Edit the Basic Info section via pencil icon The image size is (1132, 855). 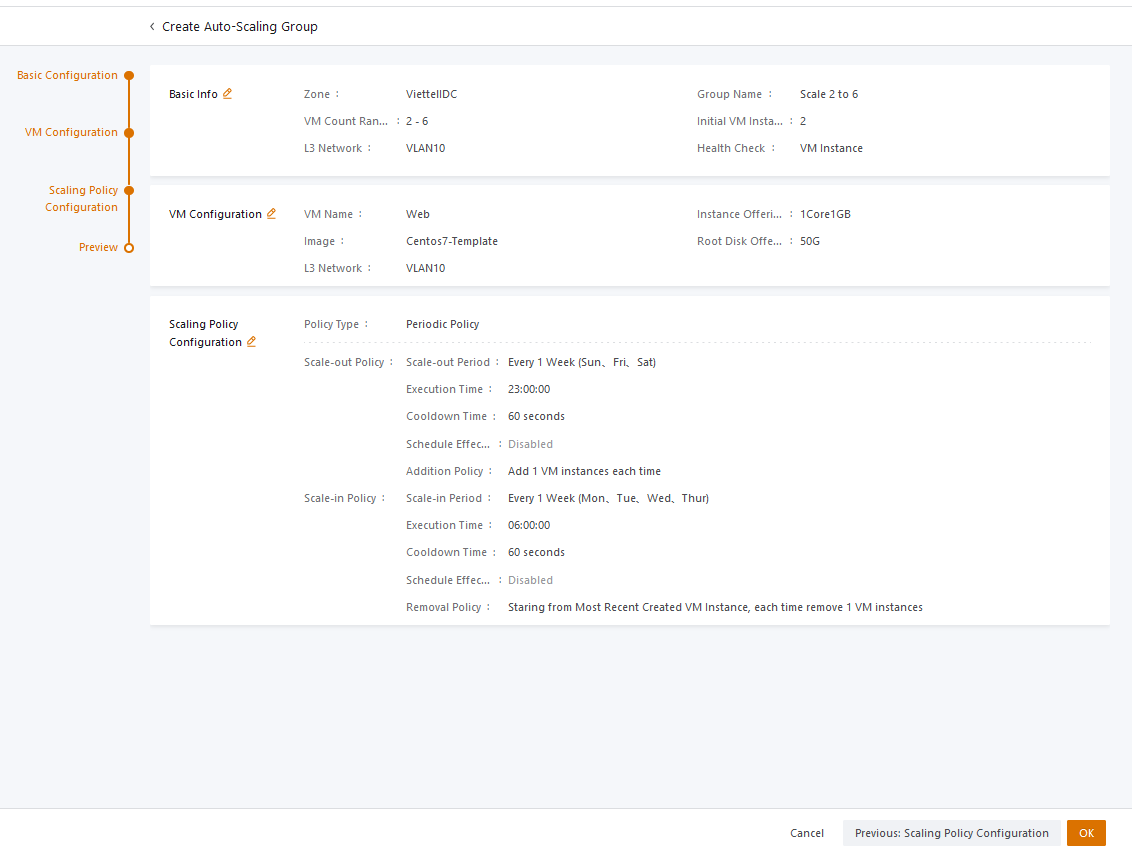[x=227, y=94]
